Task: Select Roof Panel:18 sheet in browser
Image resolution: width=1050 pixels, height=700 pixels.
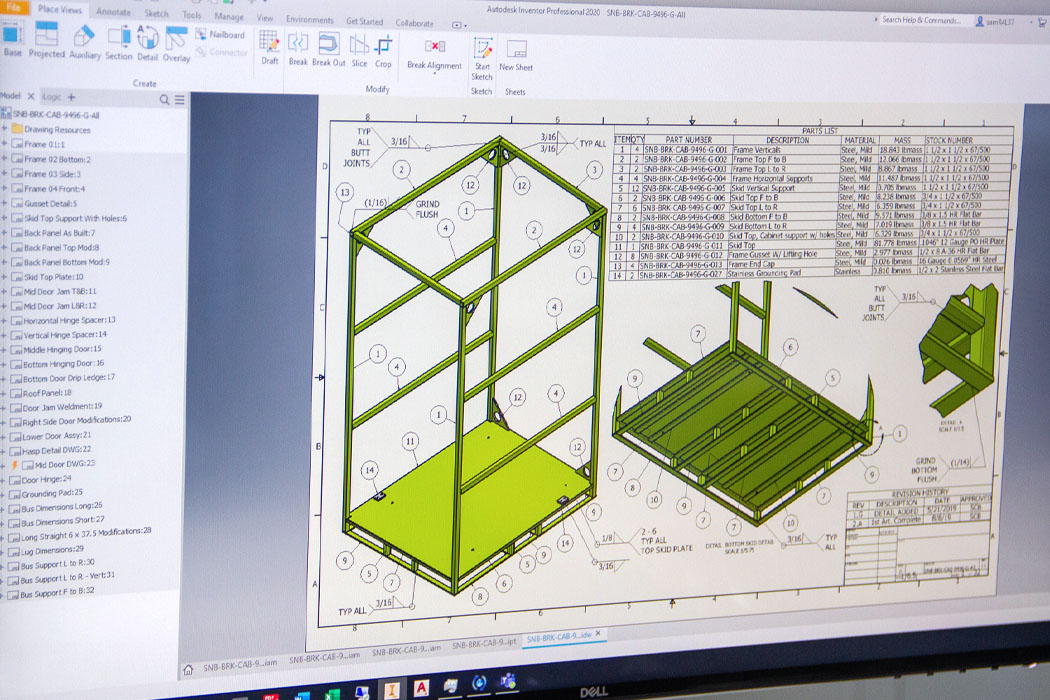Action: (x=47, y=393)
